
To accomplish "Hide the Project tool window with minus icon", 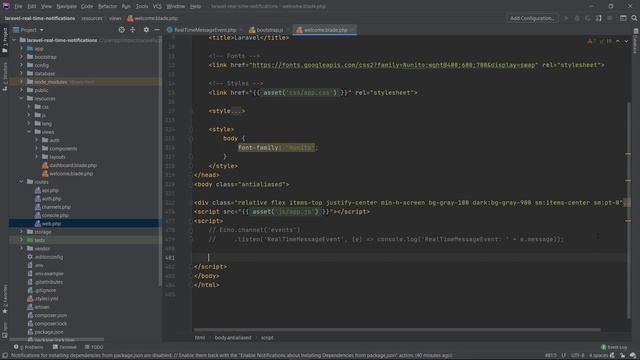I will pyautogui.click(x=157, y=30).
